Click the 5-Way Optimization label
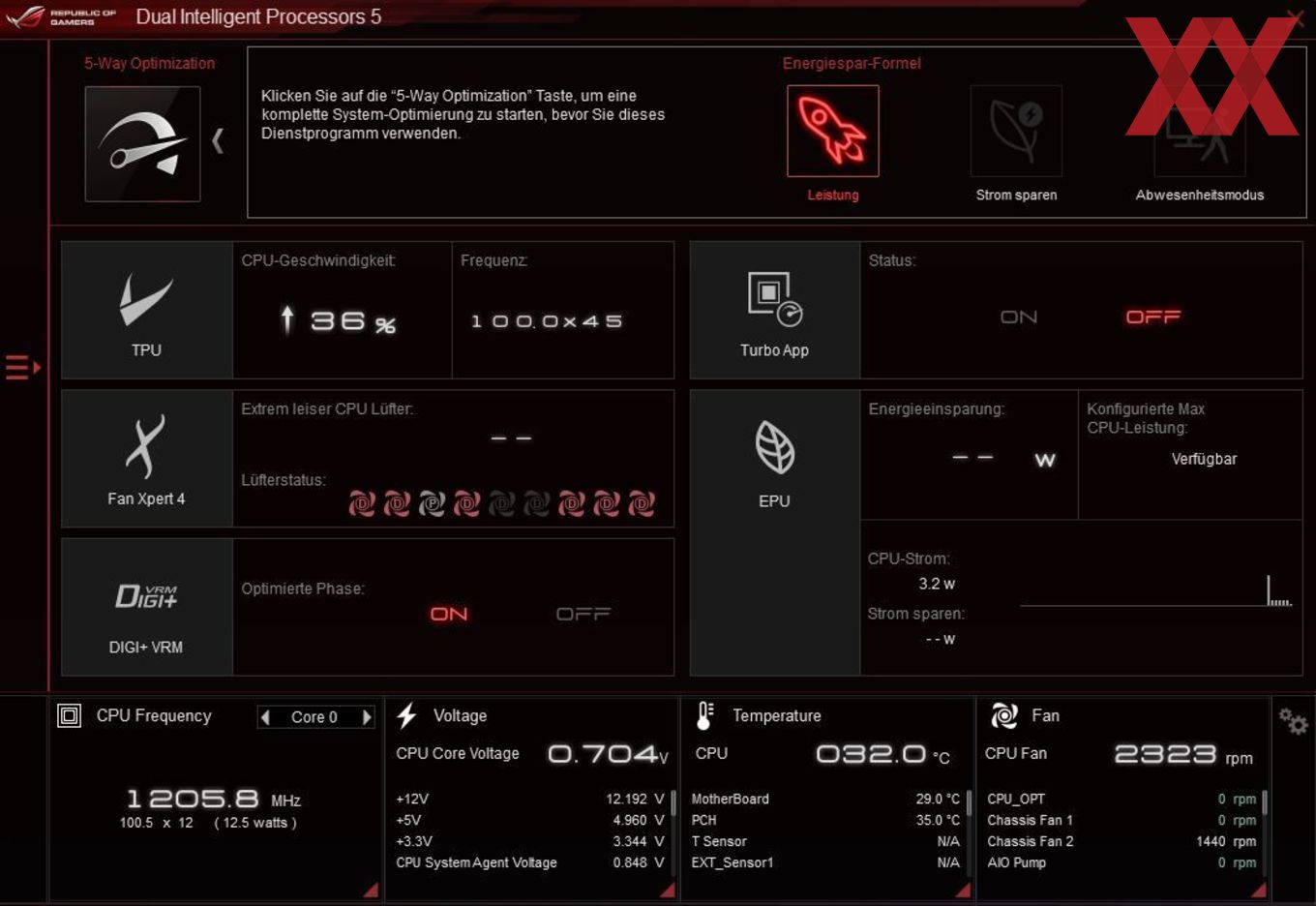Image resolution: width=1316 pixels, height=906 pixels. pyautogui.click(x=149, y=63)
